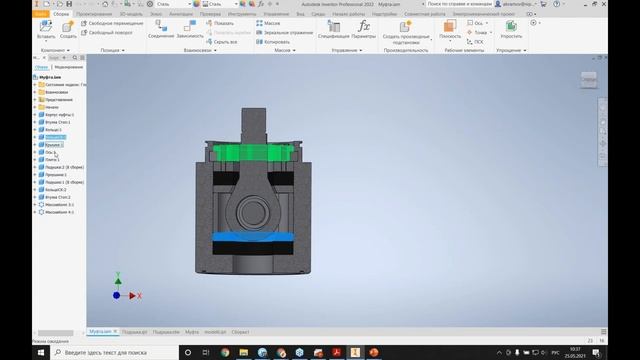Select the Втулка Стоп:2 tree item
640x360 pixels.
point(58,197)
